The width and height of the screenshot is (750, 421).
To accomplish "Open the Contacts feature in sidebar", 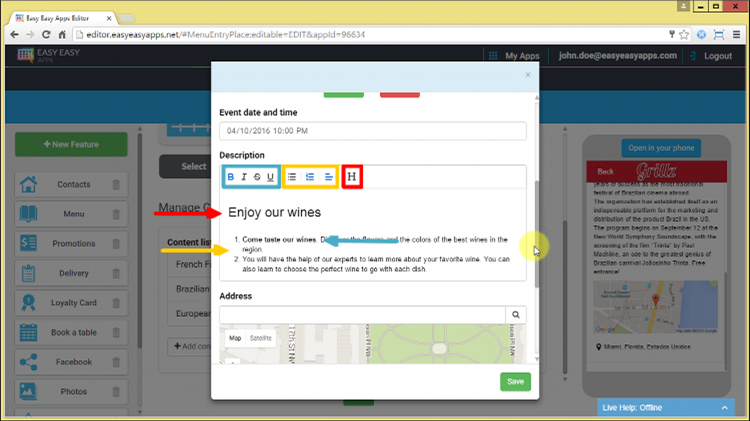I will 71,184.
